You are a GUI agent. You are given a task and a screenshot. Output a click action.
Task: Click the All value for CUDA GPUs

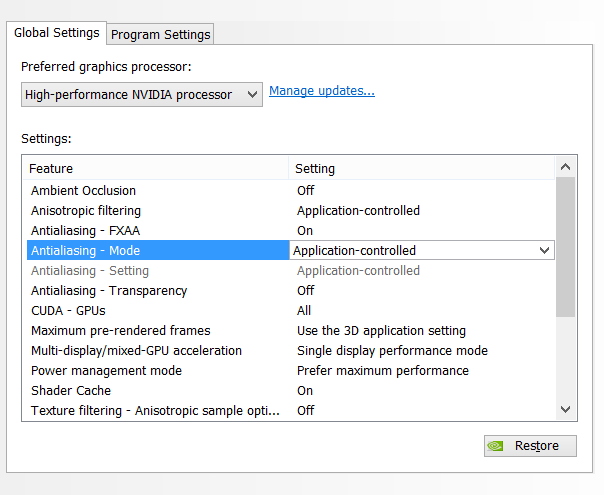click(x=304, y=311)
